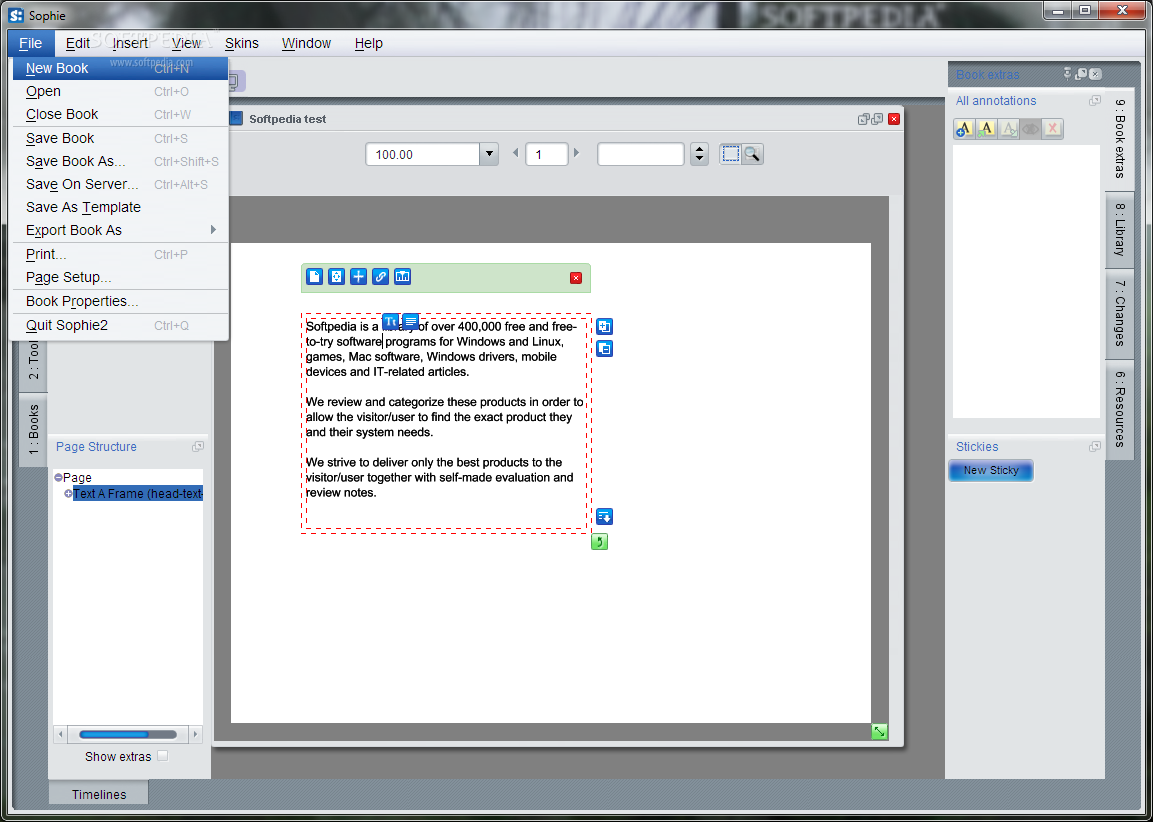
Task: Click the New Sticky button
Action: pyautogui.click(x=990, y=471)
